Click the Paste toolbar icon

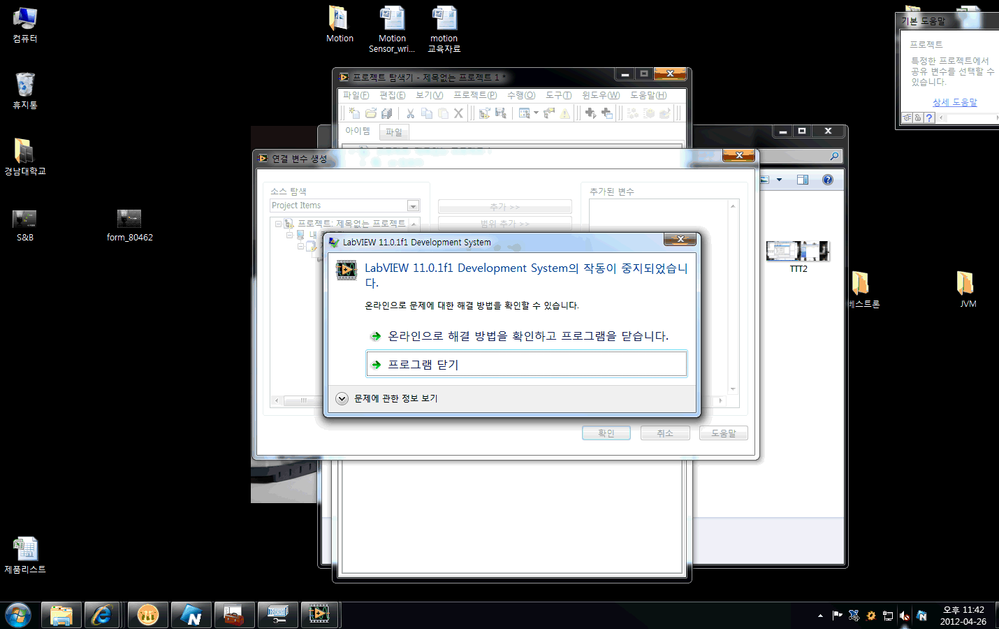coord(442,113)
